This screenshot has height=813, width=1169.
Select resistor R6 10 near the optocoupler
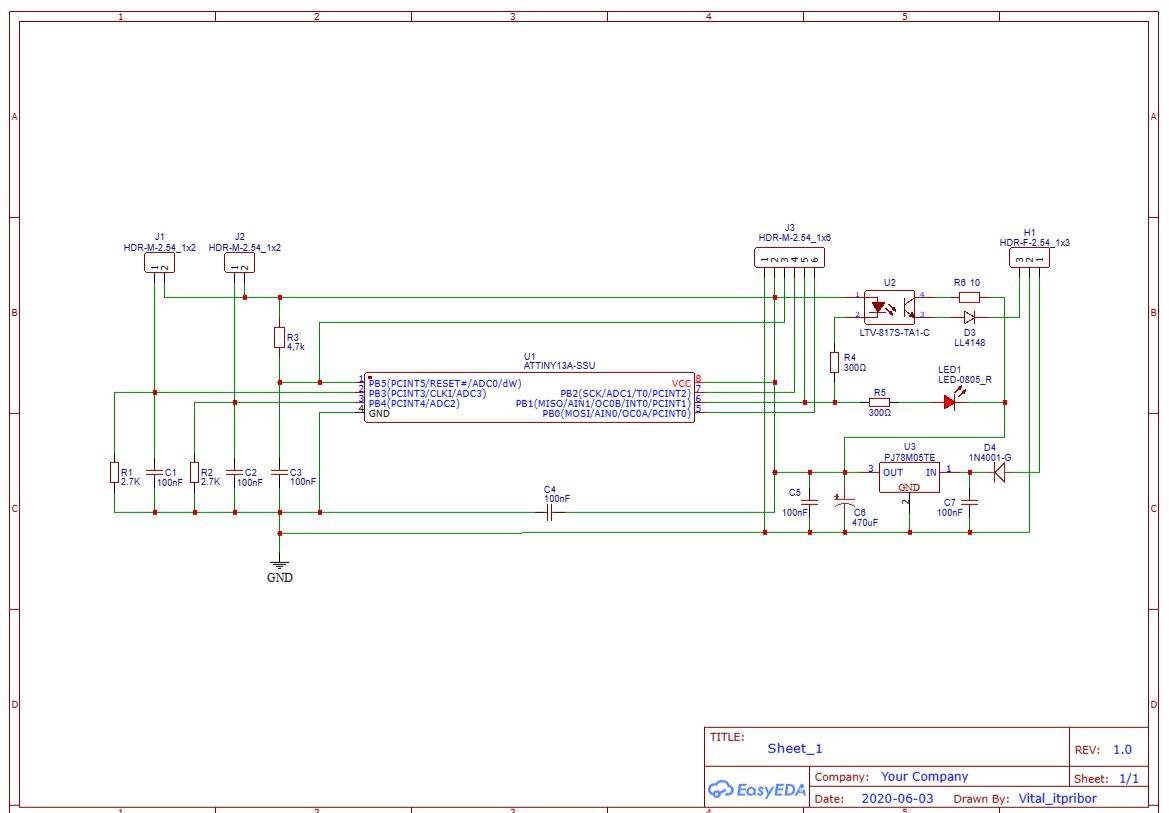(967, 297)
